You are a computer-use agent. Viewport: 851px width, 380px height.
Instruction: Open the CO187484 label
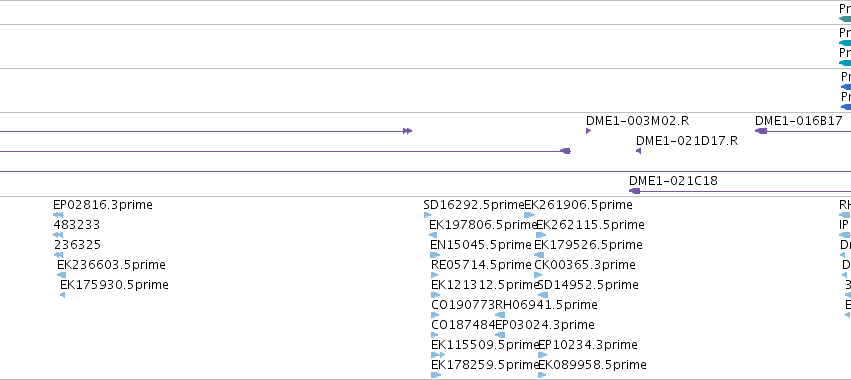click(463, 325)
